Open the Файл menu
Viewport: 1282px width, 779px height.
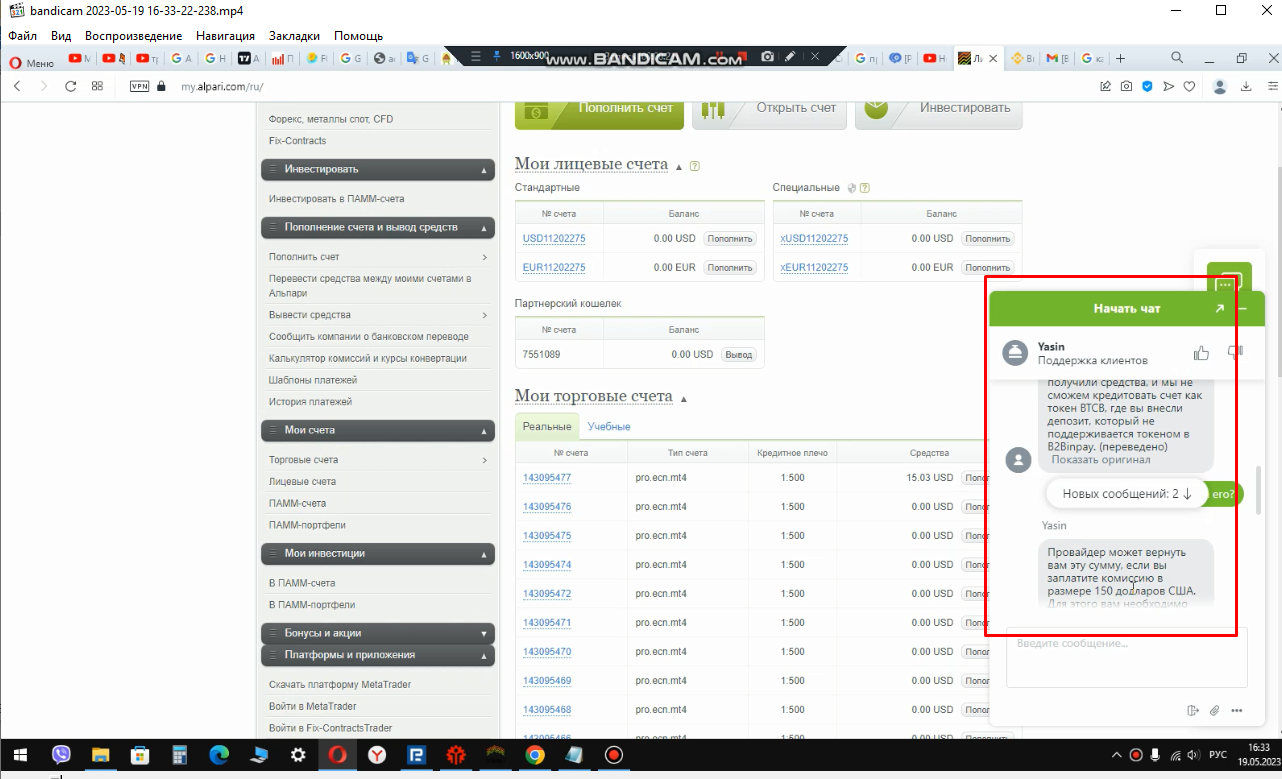click(22, 35)
